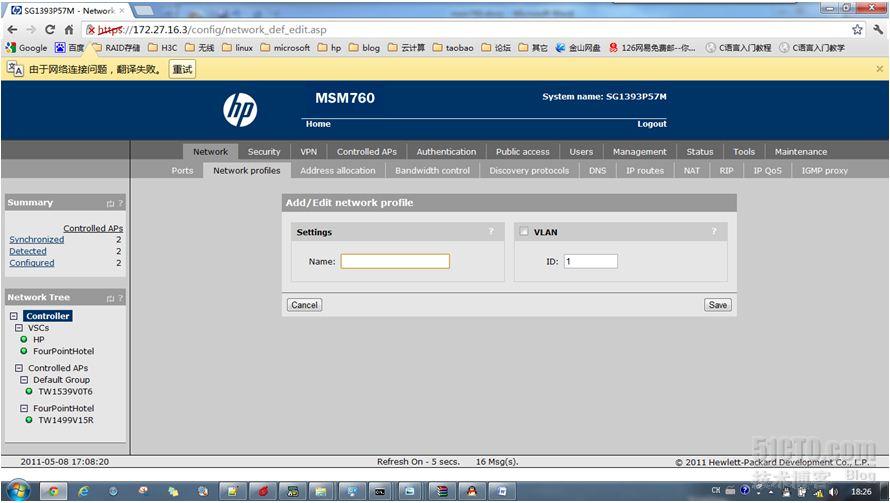
Task: Open Summary panel help icon
Action: click(x=120, y=203)
